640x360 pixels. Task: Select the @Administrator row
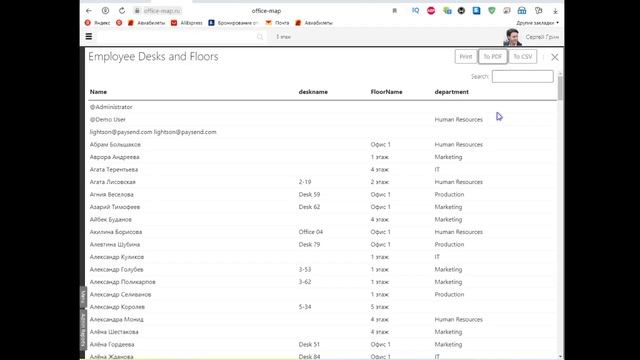point(322,107)
